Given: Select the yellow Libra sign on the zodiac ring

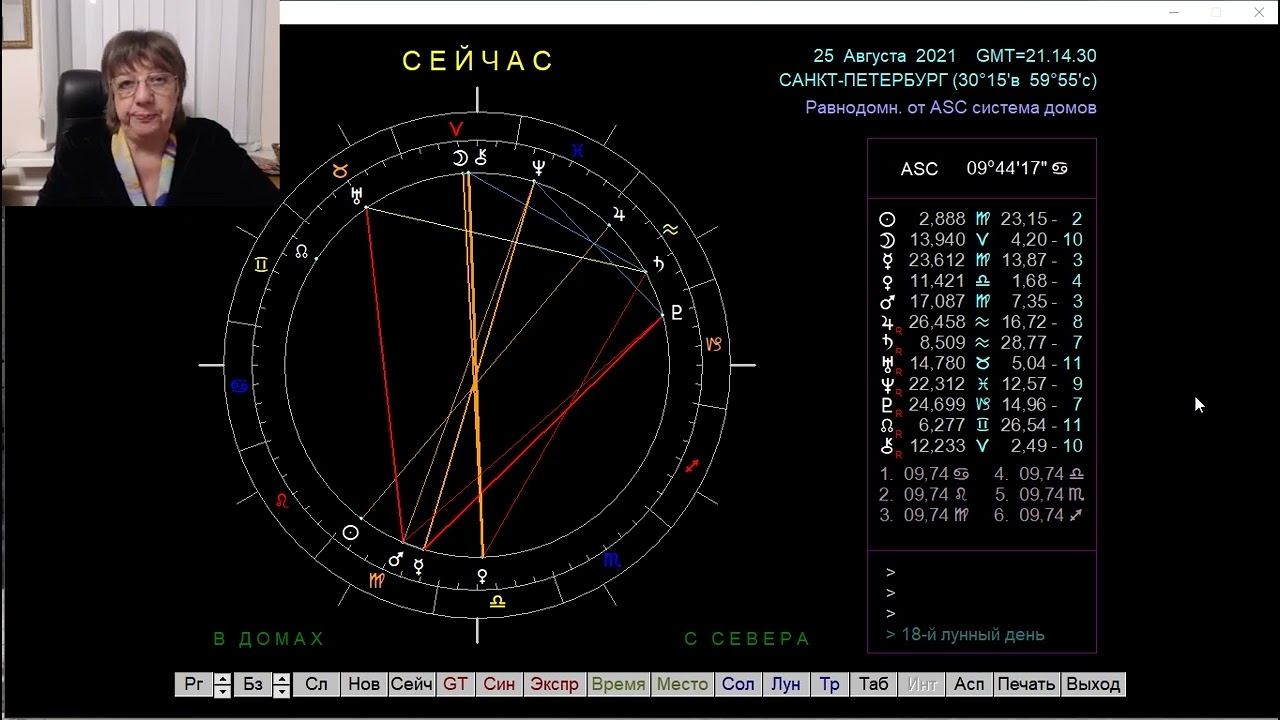Looking at the screenshot, I should pyautogui.click(x=496, y=601).
